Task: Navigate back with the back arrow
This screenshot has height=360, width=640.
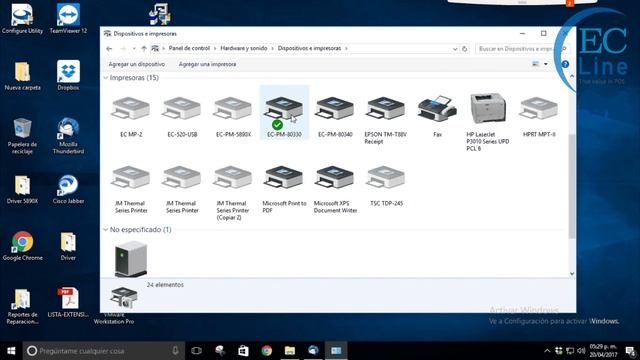Action: click(x=109, y=49)
